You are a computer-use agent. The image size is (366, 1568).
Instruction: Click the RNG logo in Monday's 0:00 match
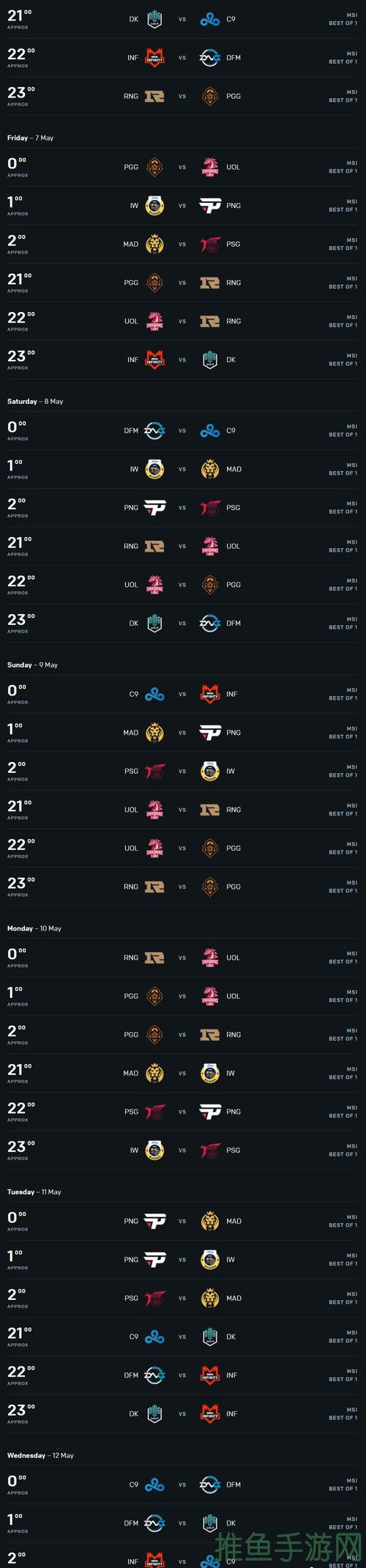click(x=154, y=958)
